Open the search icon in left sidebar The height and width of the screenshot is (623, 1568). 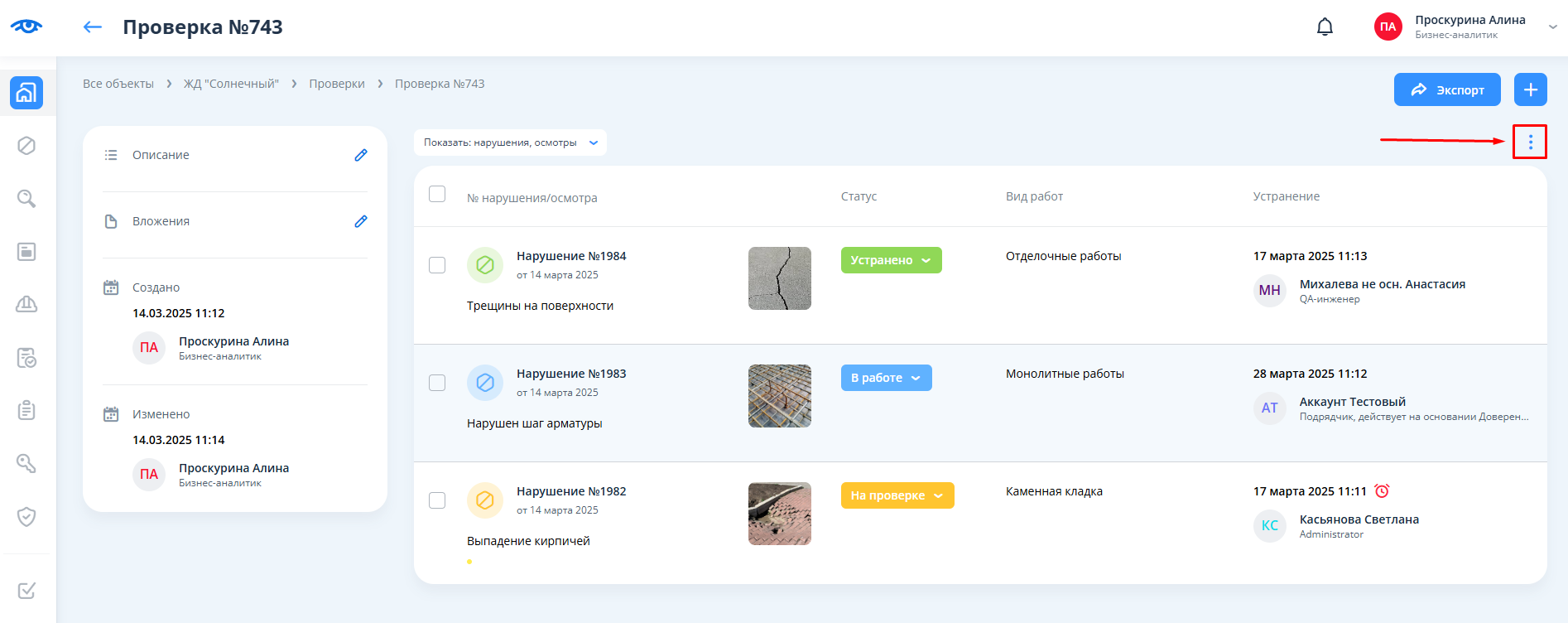pyautogui.click(x=26, y=199)
